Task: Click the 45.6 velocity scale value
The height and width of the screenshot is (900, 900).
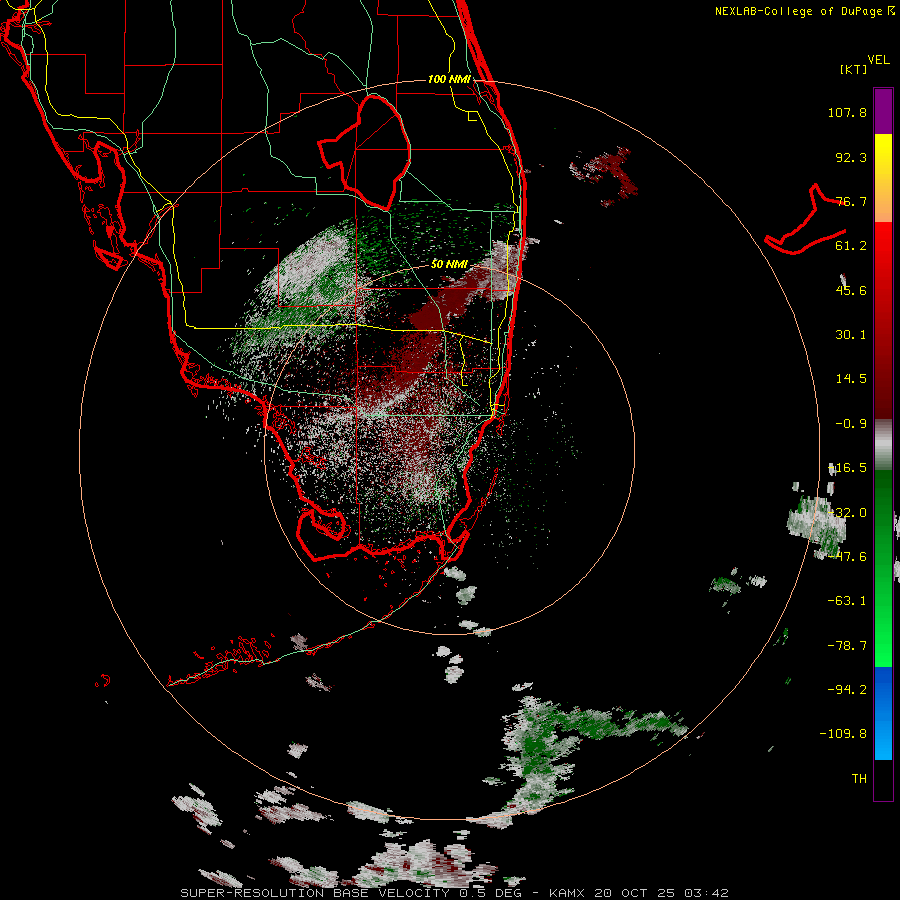Action: coord(851,290)
